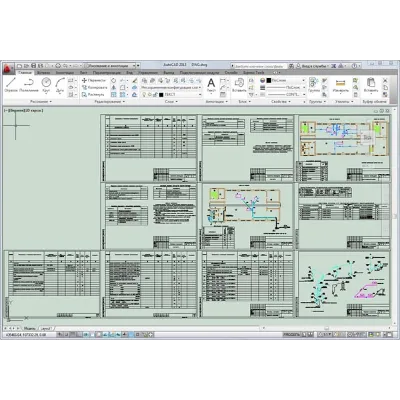Open the current layer ТЕКСТ dropdown
Image resolution: width=400 pixels, height=400 pixels.
[180, 95]
